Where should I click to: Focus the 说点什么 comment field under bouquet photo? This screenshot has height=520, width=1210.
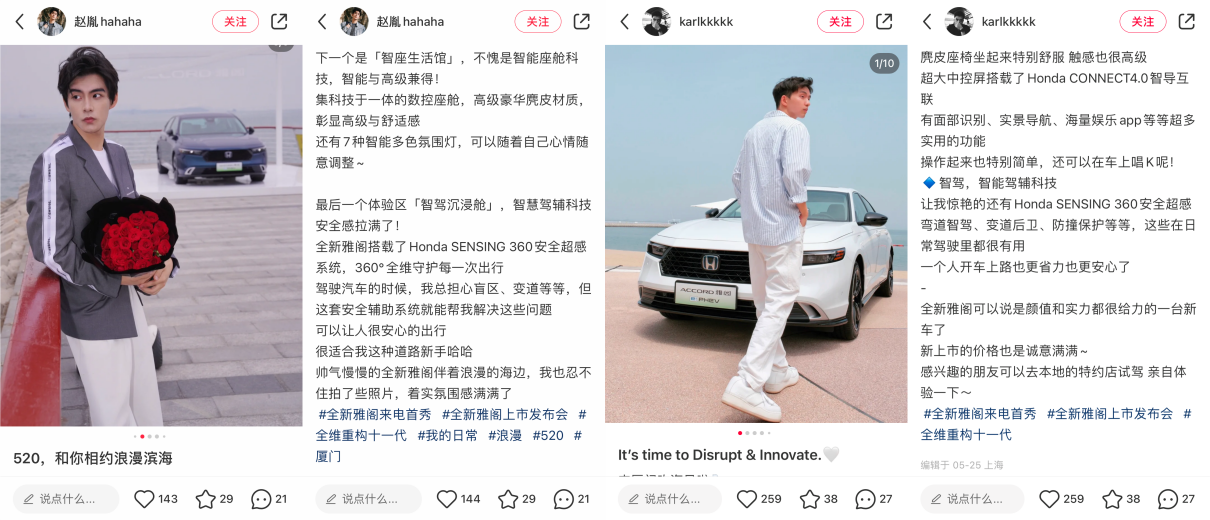click(66, 499)
